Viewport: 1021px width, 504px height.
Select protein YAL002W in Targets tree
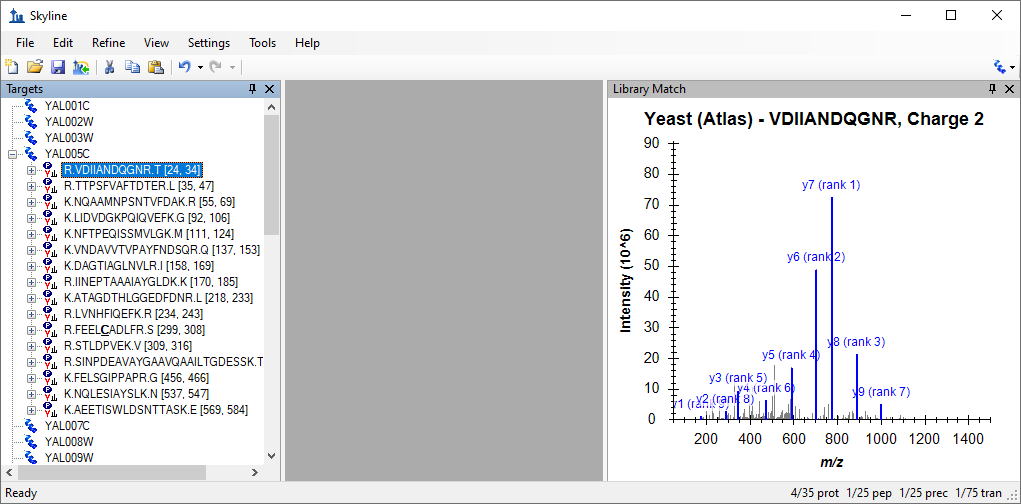pyautogui.click(x=68, y=122)
